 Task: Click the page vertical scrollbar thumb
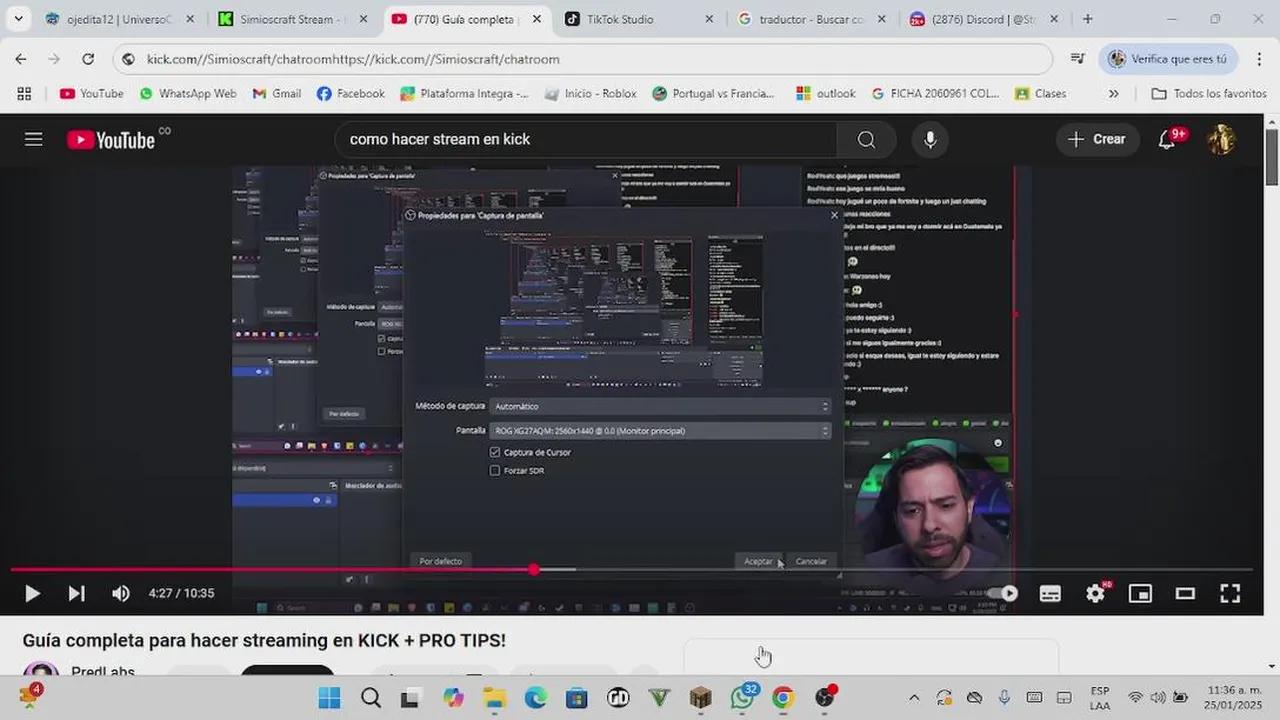pyautogui.click(x=1272, y=157)
